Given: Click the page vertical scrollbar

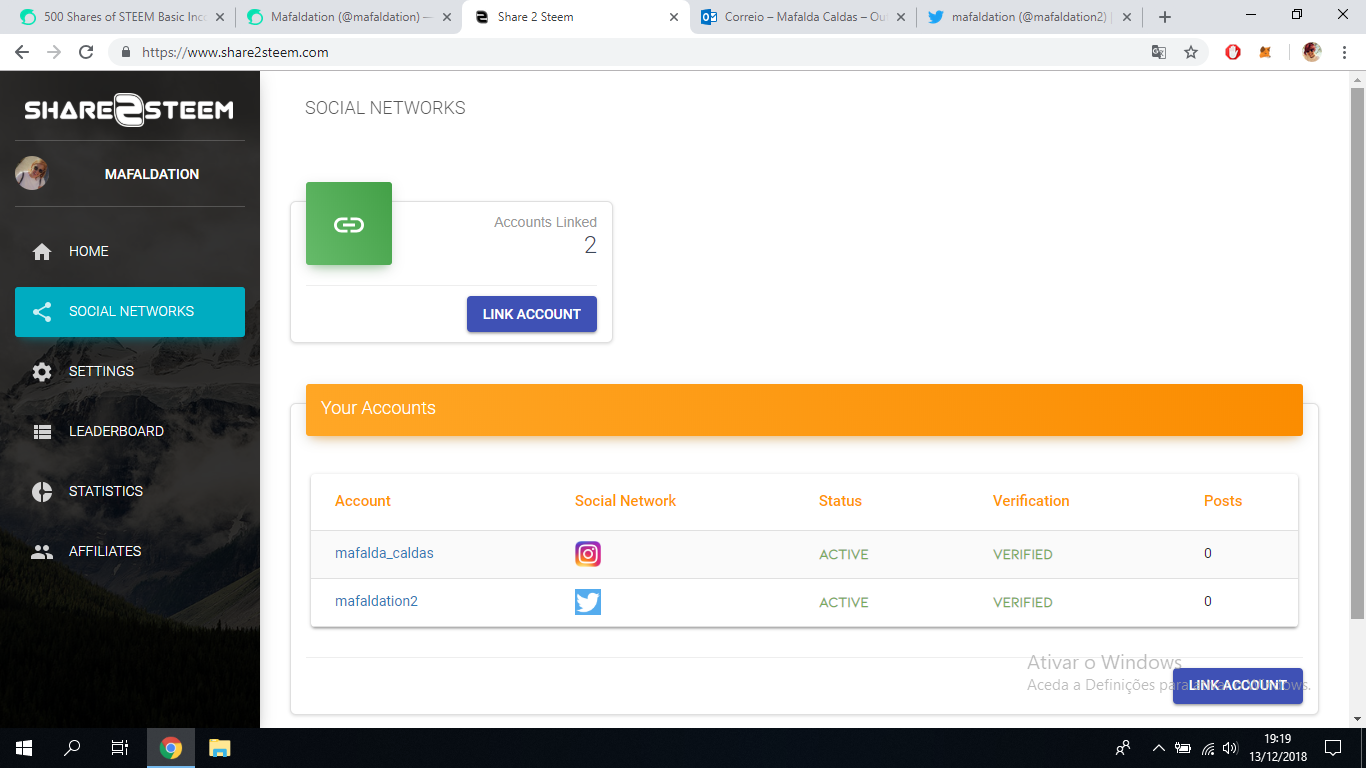Looking at the screenshot, I should coord(1357,352).
